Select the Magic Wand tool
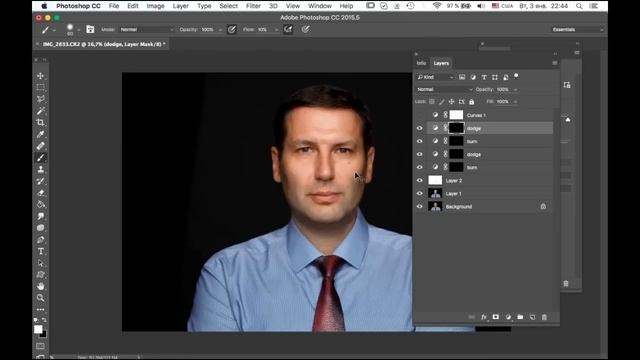Image resolution: width=640 pixels, height=360 pixels. coord(40,111)
